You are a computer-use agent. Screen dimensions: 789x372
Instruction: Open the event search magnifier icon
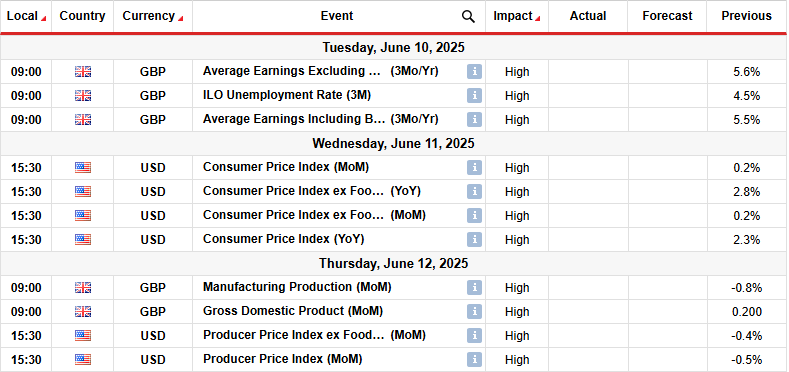(x=468, y=17)
